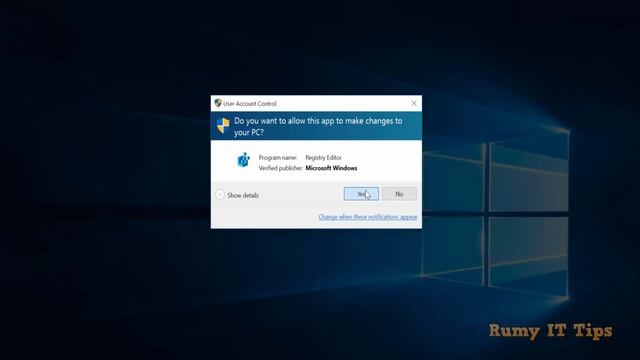This screenshot has height=360, width=640.
Task: Click the 'Registry Editor' program name text
Action: (323, 158)
